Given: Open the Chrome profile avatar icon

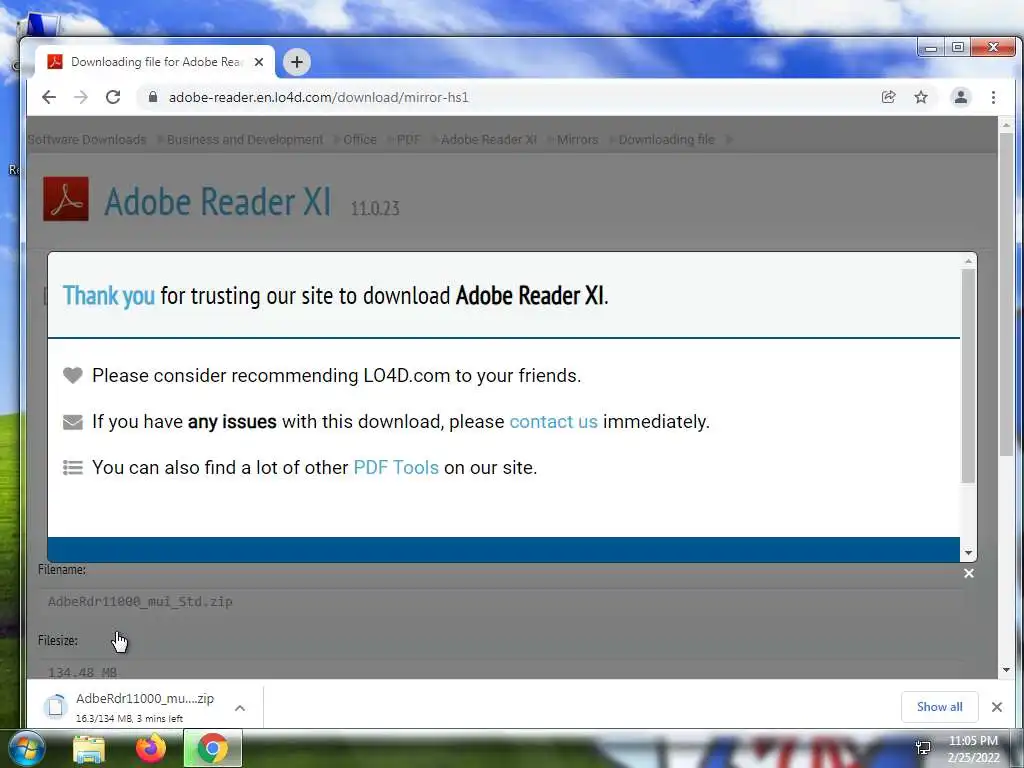Looking at the screenshot, I should pos(961,97).
